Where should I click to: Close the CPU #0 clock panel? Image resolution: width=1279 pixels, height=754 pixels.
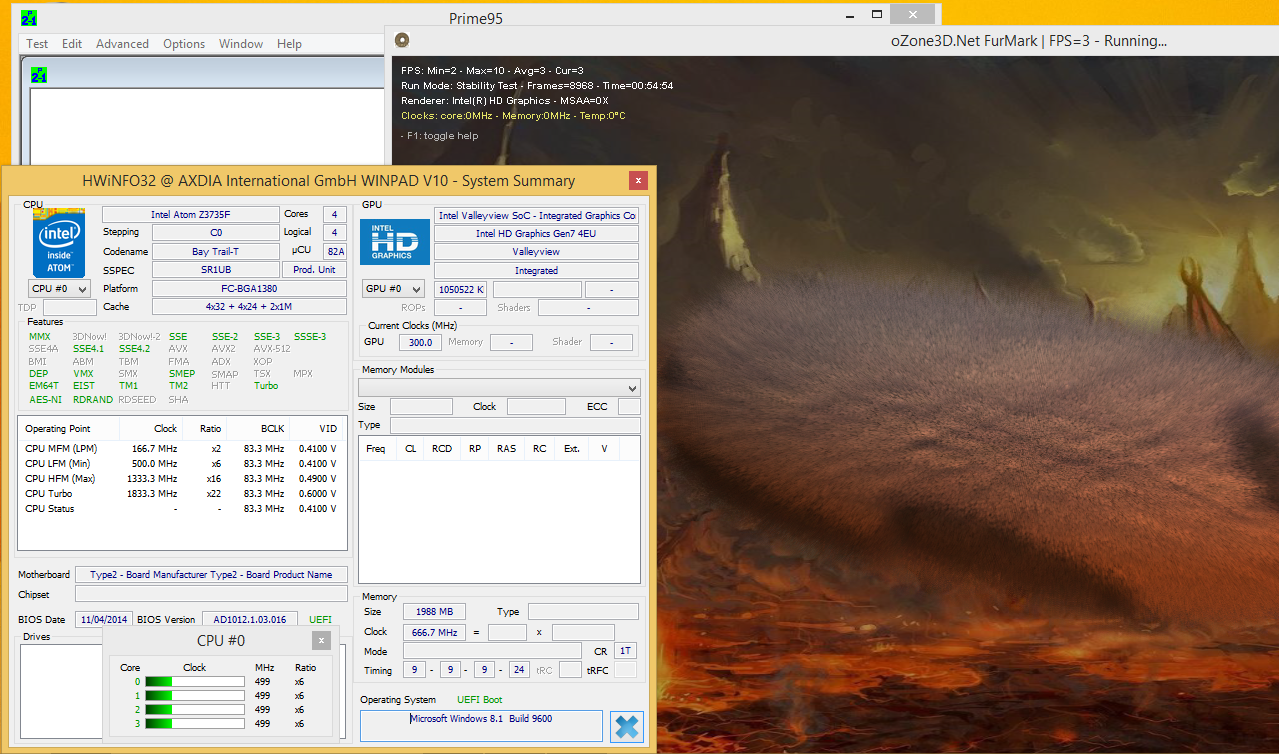[321, 641]
